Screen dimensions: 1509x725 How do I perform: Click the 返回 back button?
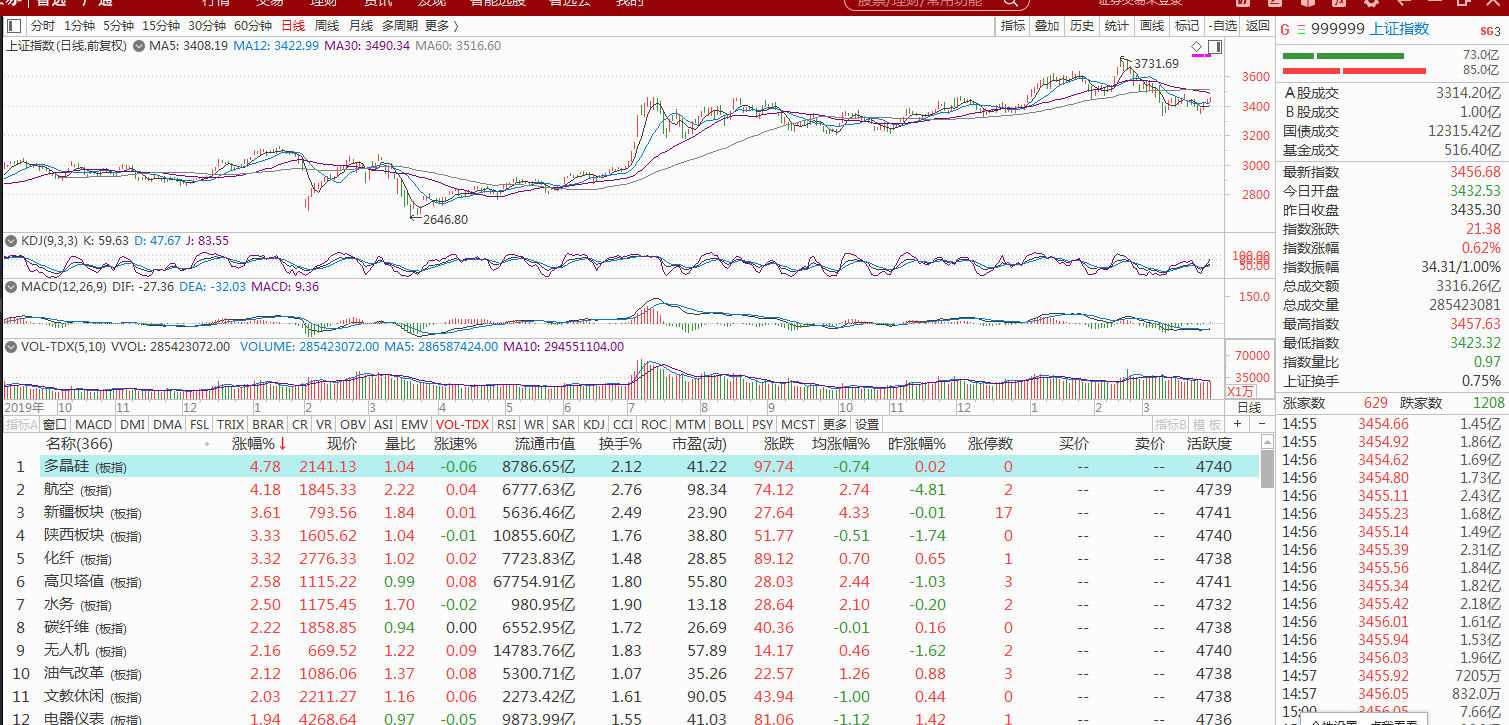tap(1257, 26)
